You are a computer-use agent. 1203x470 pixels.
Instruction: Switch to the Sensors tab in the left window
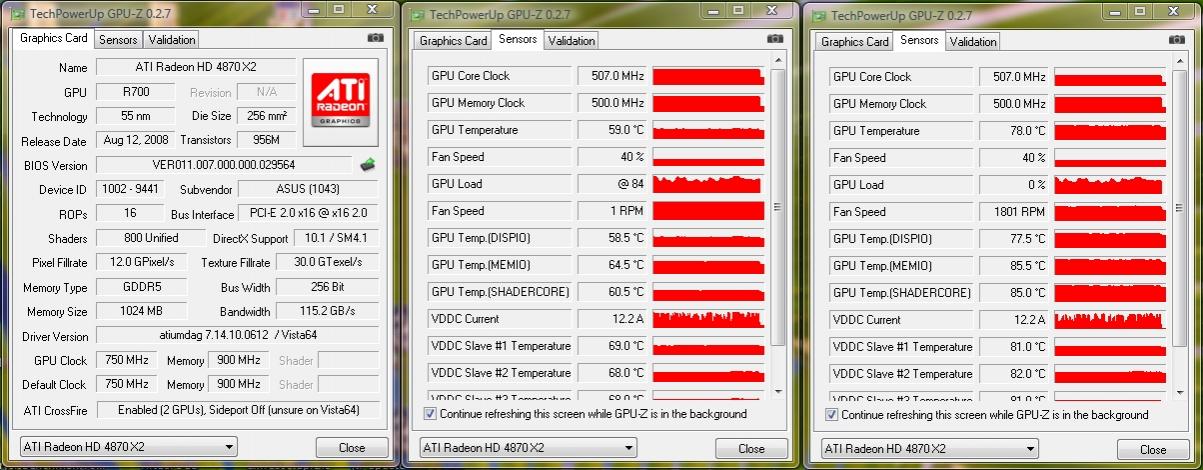[x=118, y=40]
